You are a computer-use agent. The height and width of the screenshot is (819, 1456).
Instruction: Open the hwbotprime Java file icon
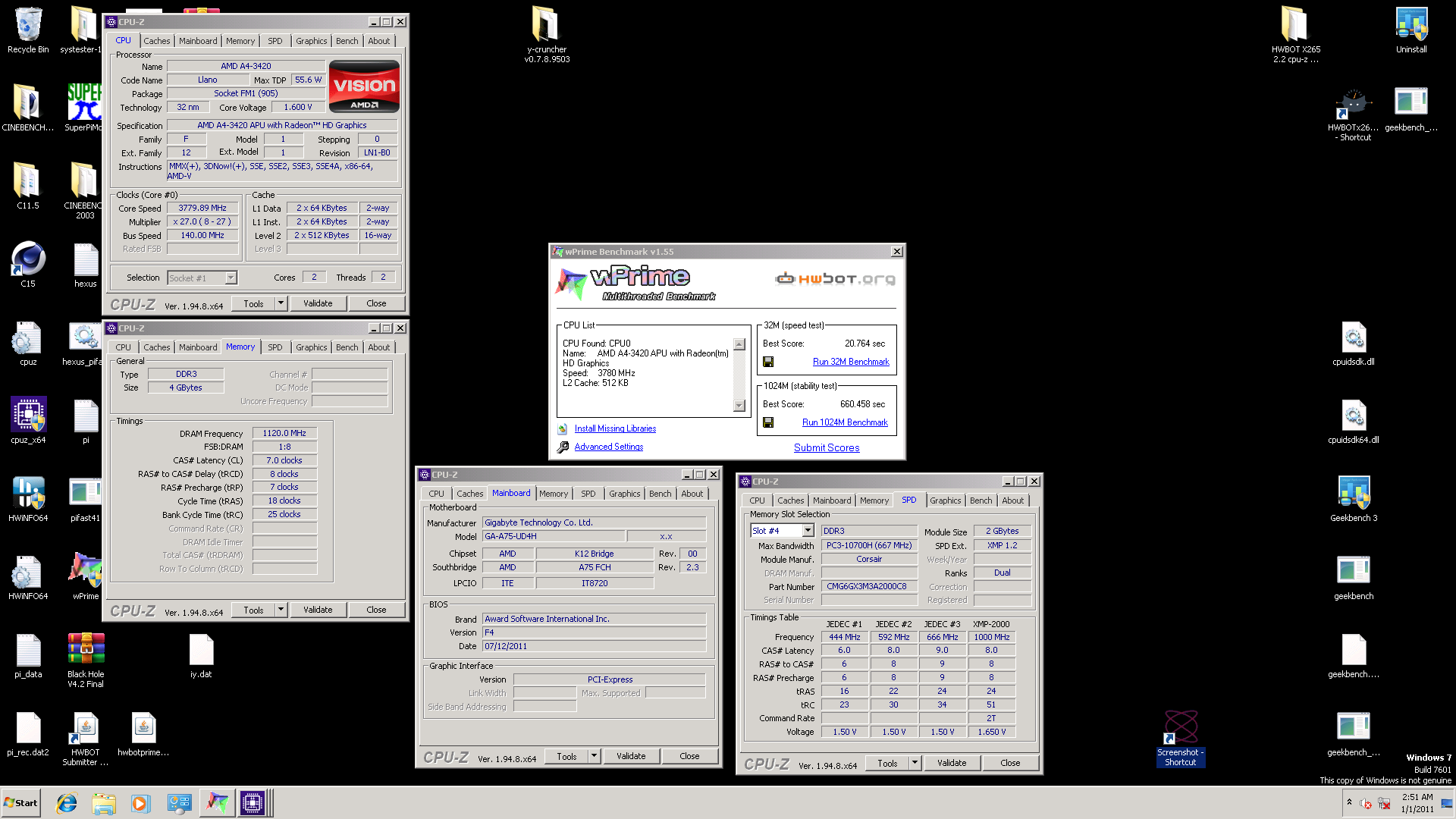tap(143, 734)
